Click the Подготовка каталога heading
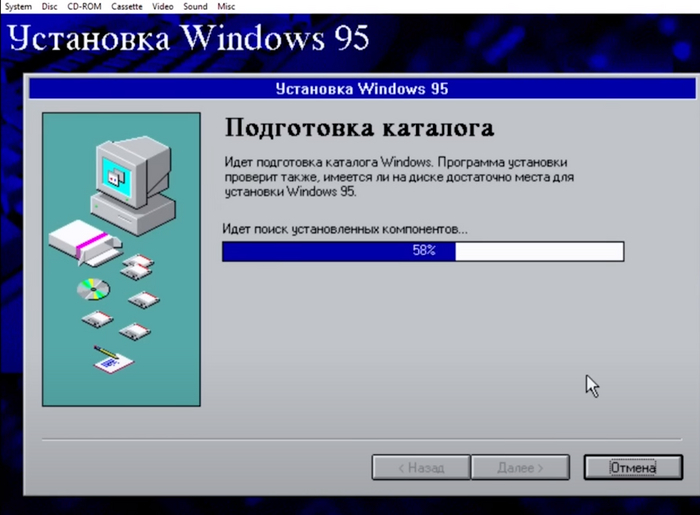700x515 pixels. click(x=359, y=128)
